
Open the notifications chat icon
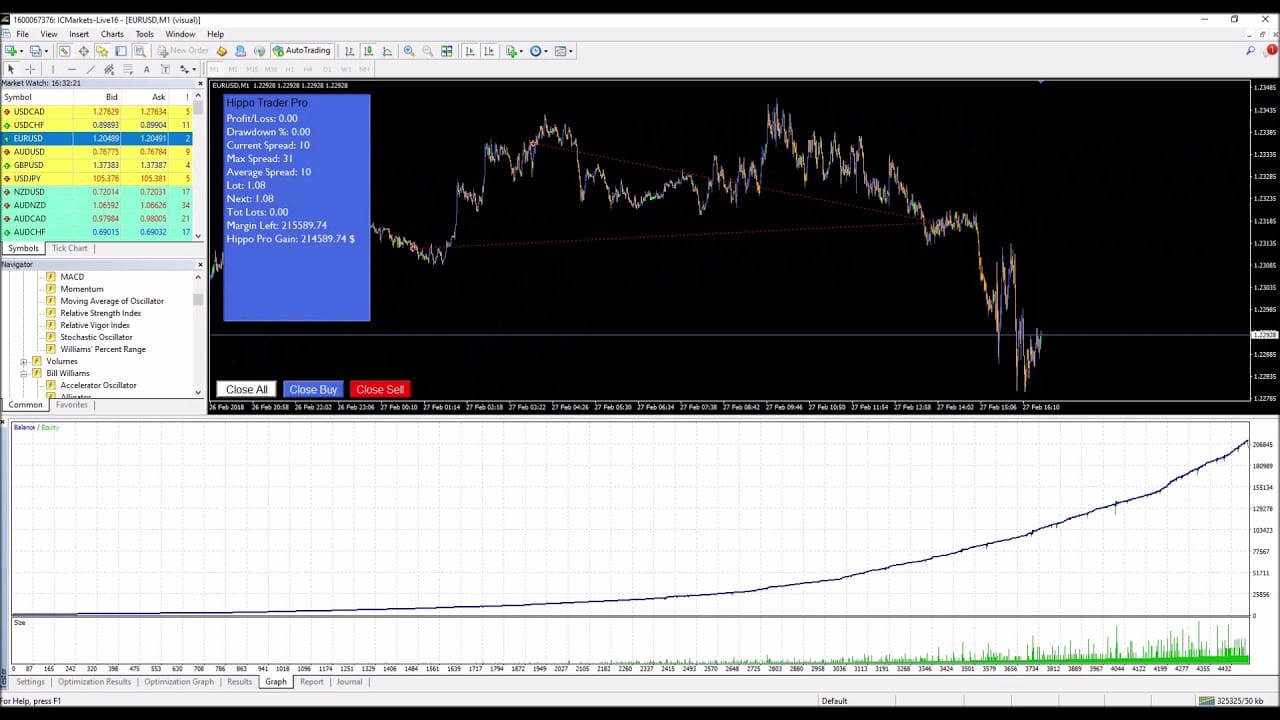pyautogui.click(x=1269, y=51)
